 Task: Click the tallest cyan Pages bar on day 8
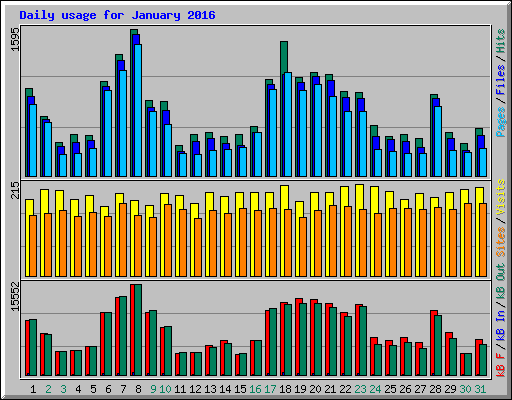click(138, 110)
